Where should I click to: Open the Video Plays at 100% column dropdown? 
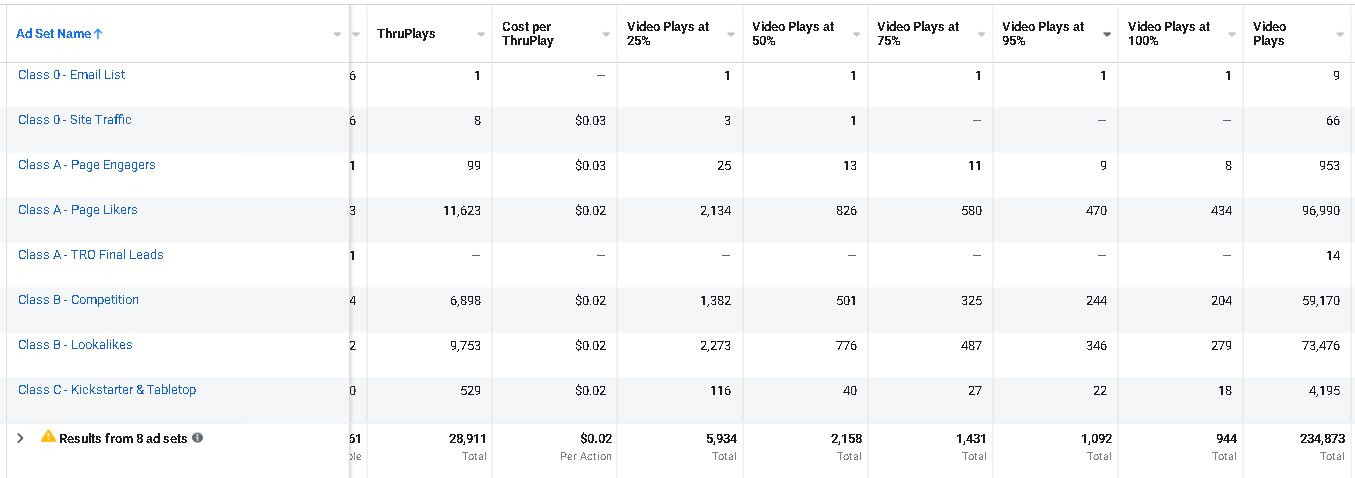point(1232,34)
